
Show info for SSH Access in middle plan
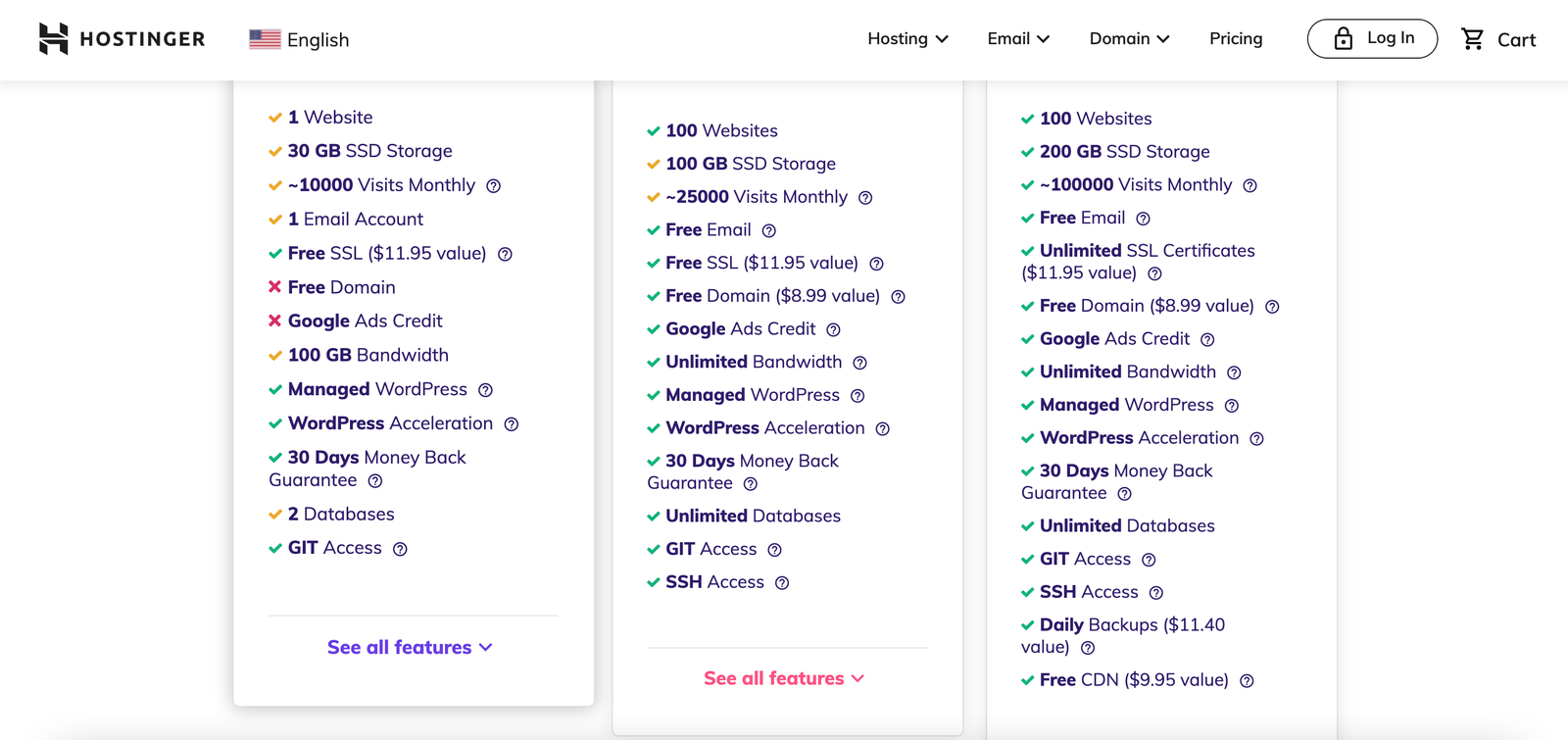click(x=782, y=583)
